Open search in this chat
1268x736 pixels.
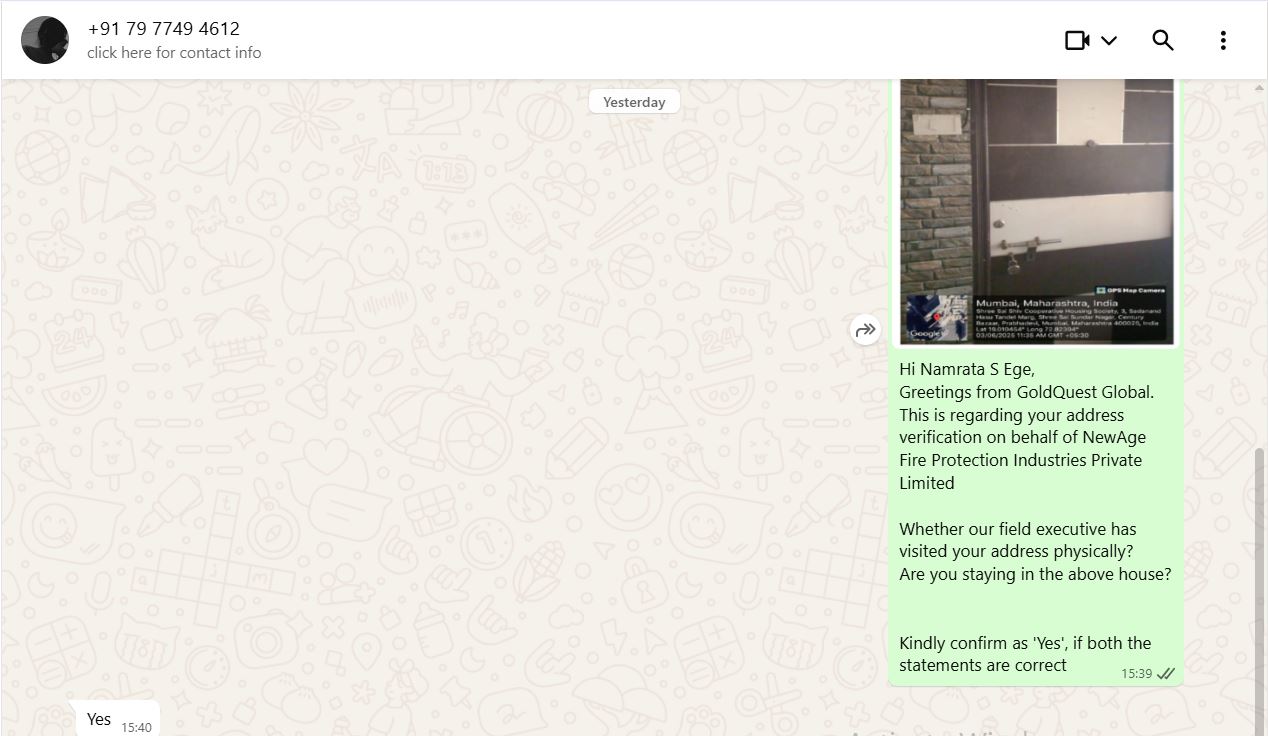pyautogui.click(x=1162, y=40)
